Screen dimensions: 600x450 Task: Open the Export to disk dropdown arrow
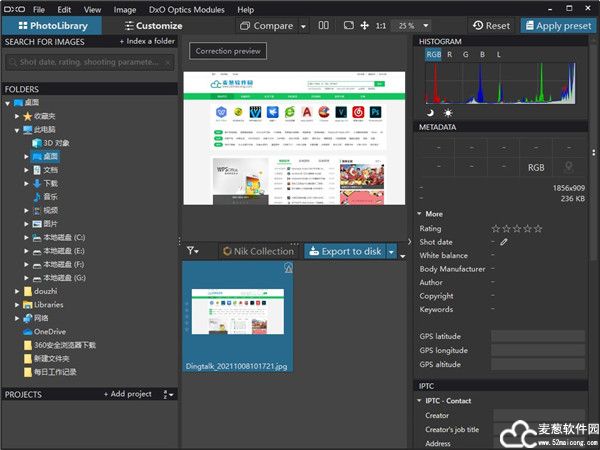pyautogui.click(x=391, y=251)
